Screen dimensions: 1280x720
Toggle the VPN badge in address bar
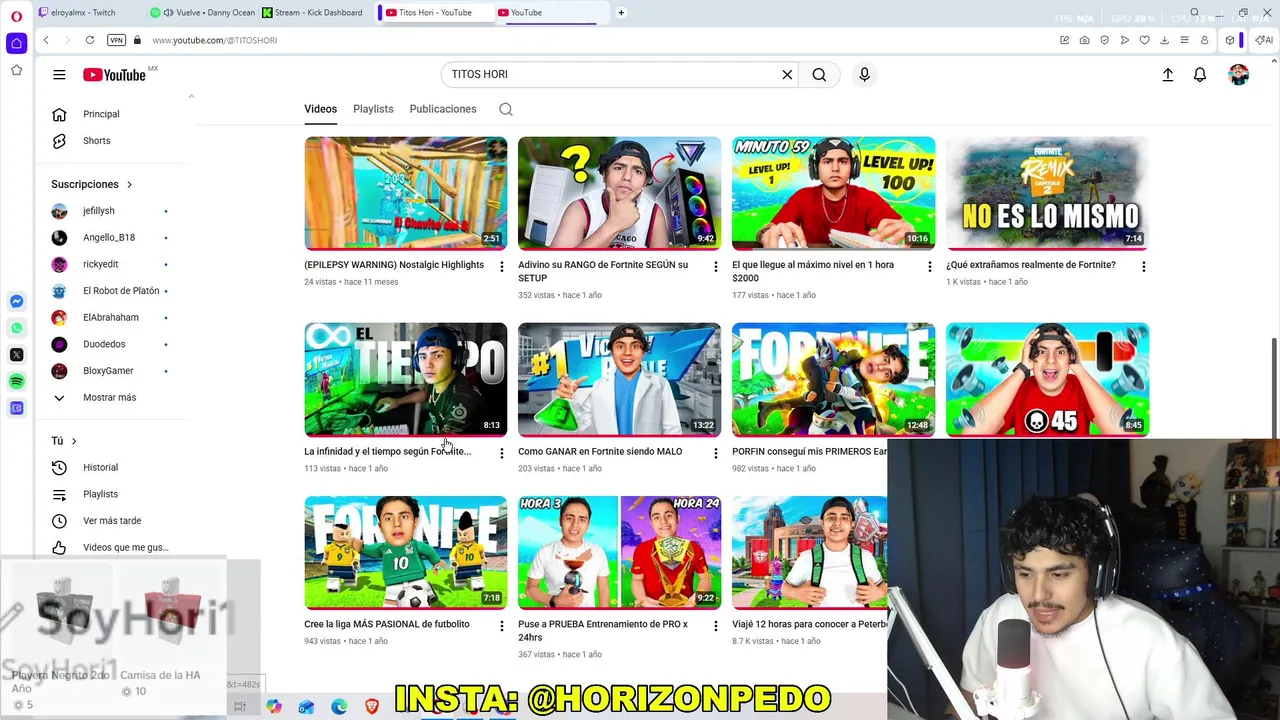point(116,40)
